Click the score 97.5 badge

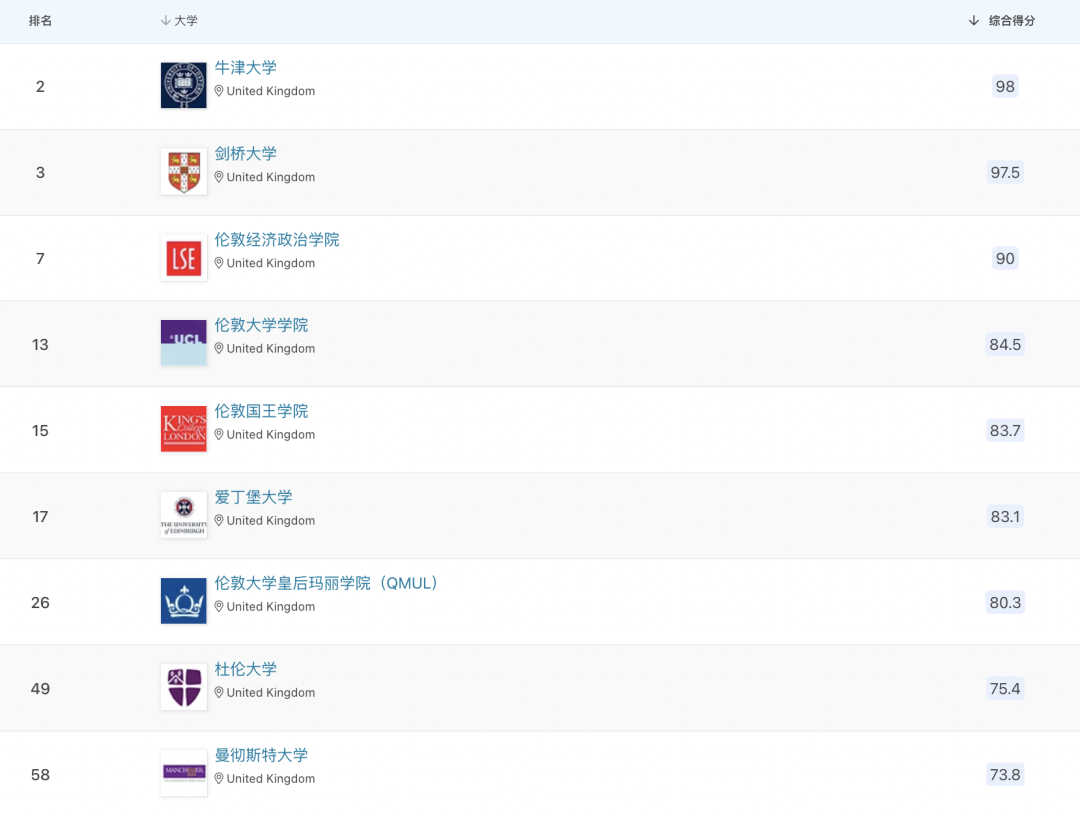[x=1005, y=173]
